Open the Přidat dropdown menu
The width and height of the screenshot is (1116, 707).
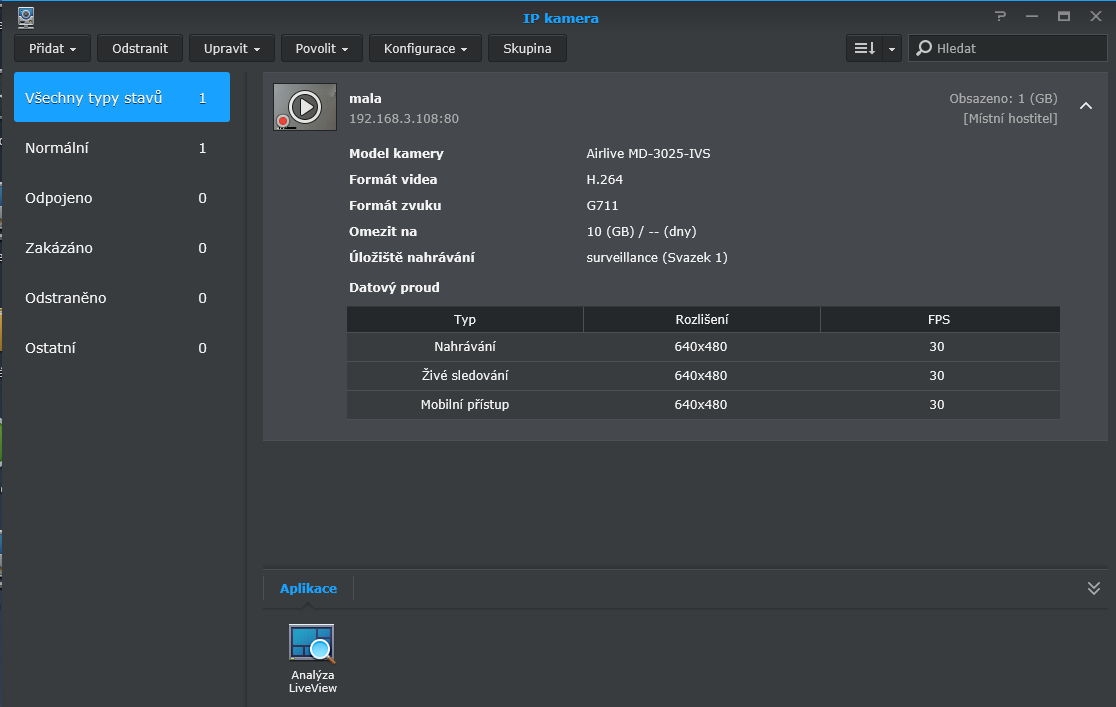[53, 48]
